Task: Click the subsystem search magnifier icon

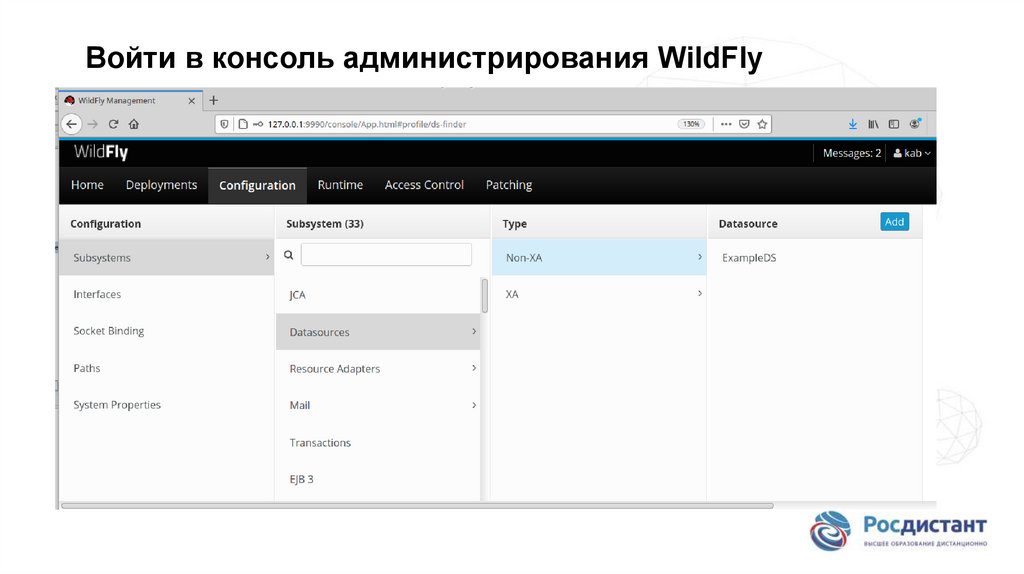Action: [289, 255]
